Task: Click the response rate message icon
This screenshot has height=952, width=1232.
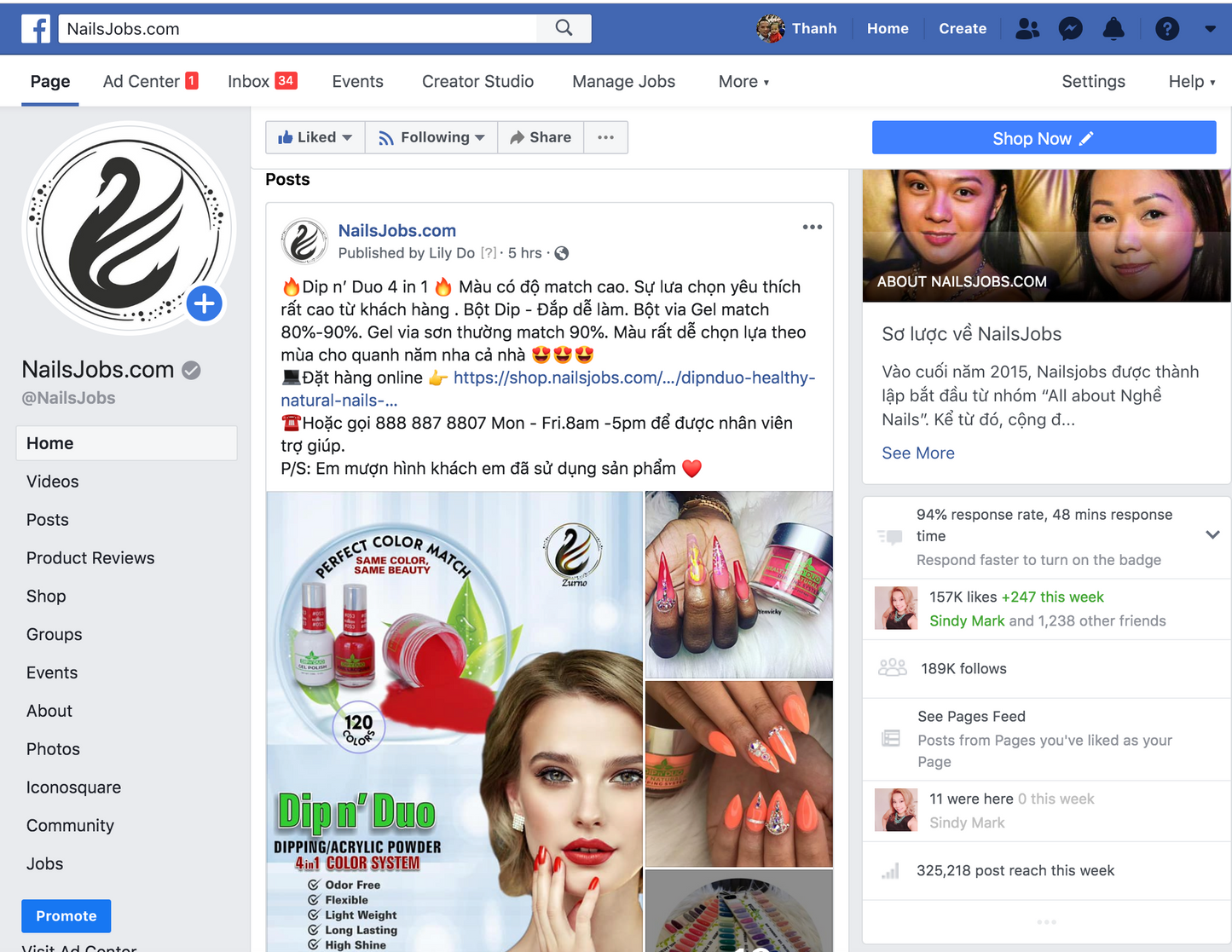Action: [890, 537]
